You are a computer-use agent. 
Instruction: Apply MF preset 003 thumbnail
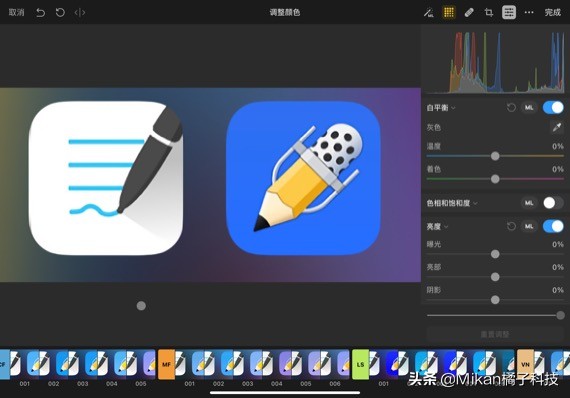[x=248, y=364]
